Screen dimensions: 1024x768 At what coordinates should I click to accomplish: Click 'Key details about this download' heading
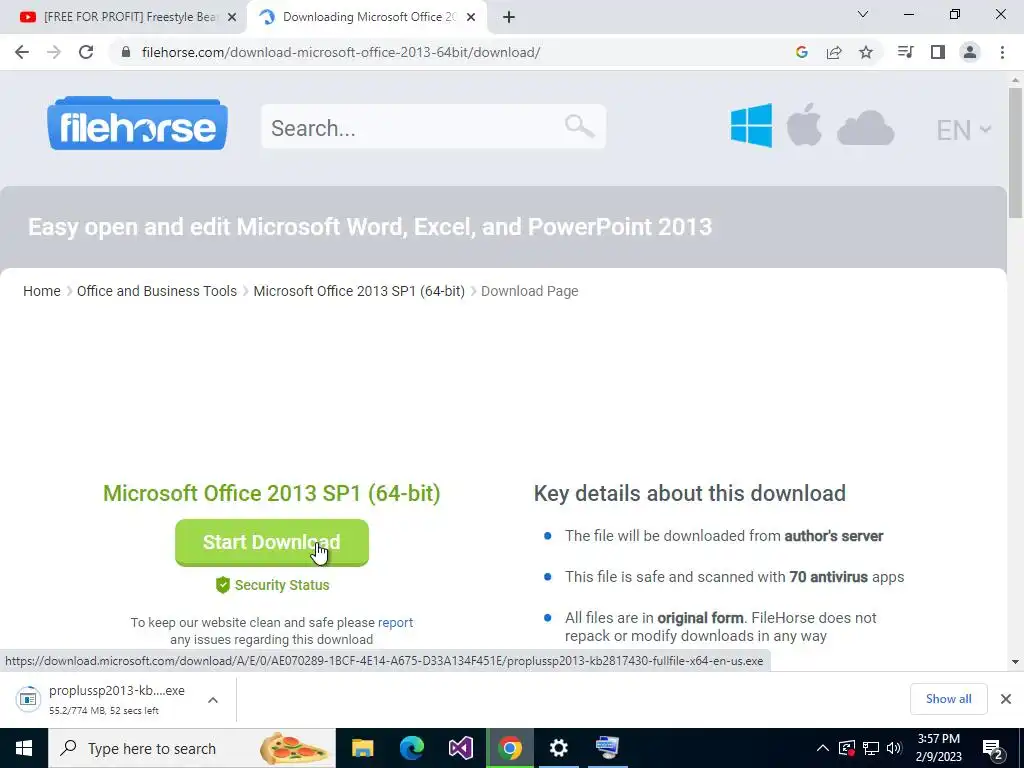(690, 494)
